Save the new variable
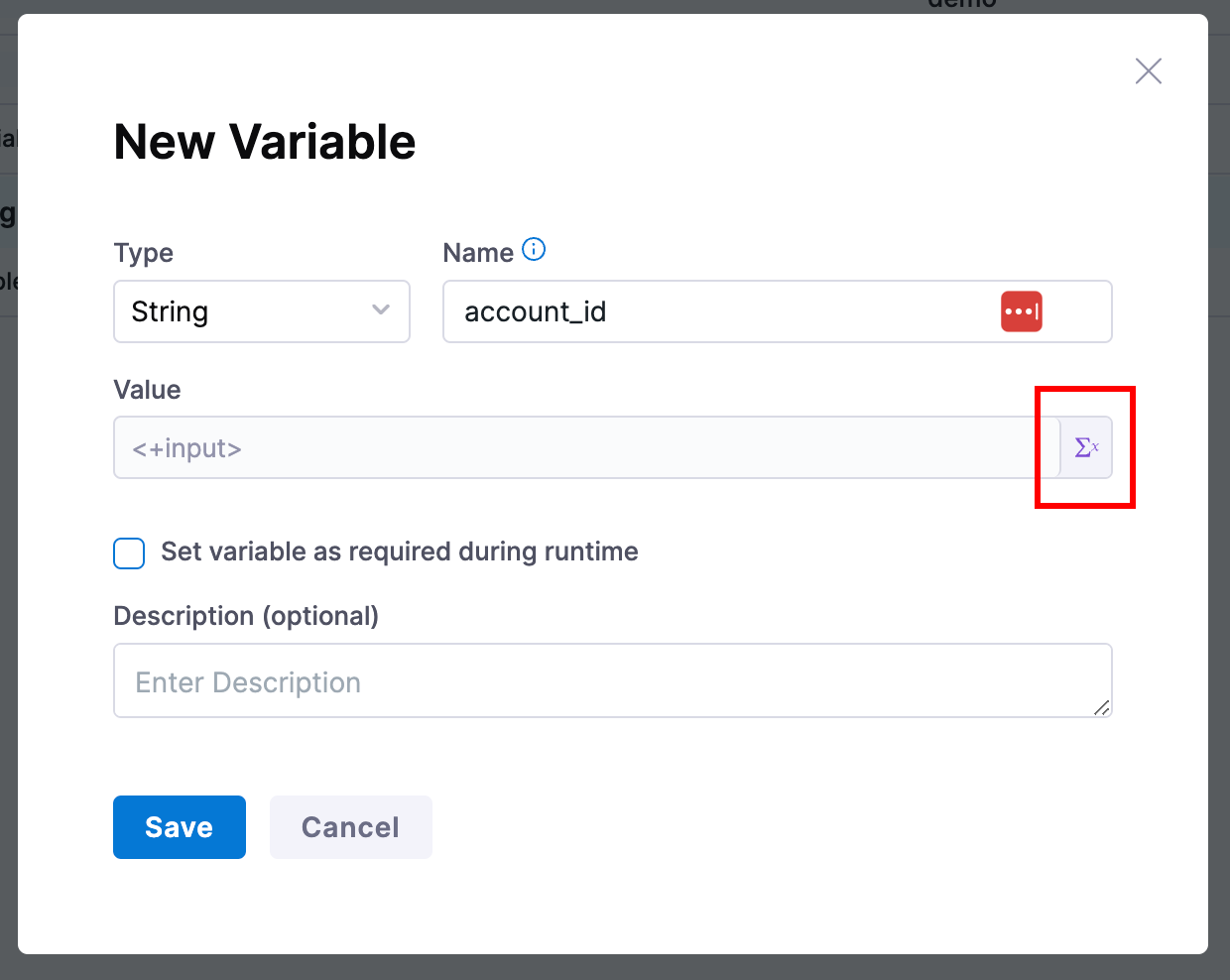Image resolution: width=1230 pixels, height=980 pixels. [180, 827]
